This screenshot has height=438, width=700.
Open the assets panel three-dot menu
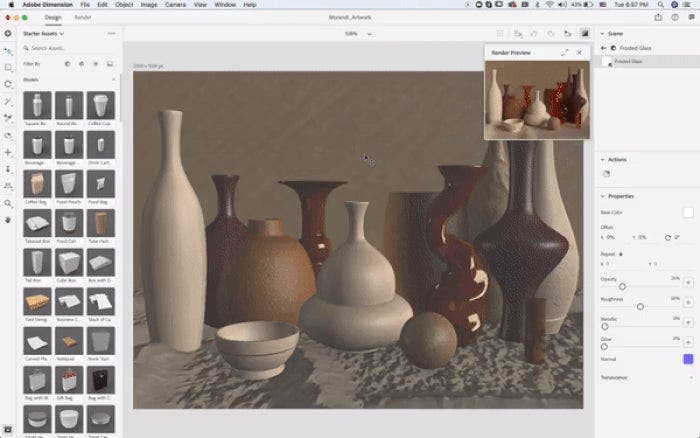coord(112,33)
